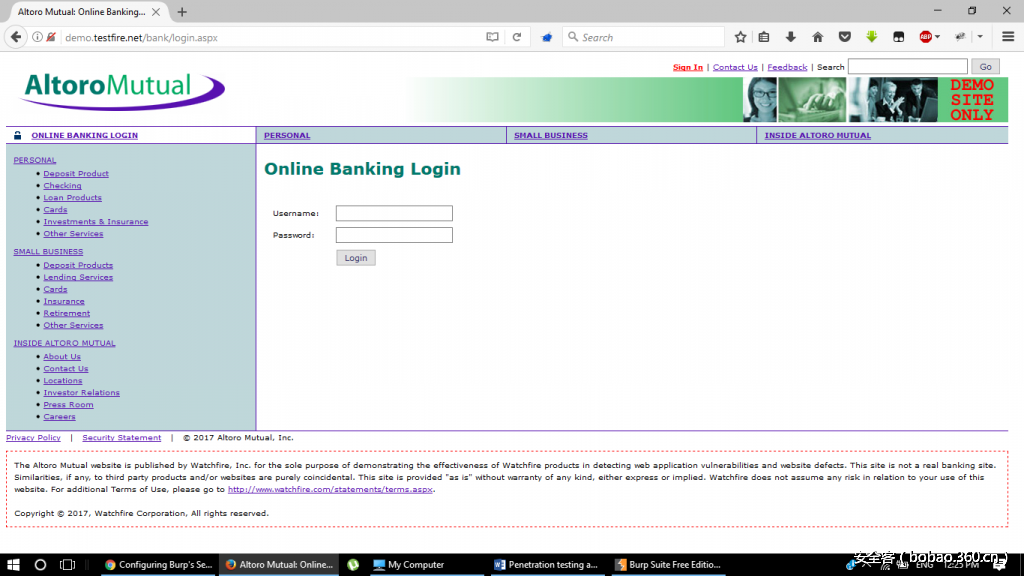This screenshot has height=576, width=1024.
Task: Reload the page using the refresh icon
Action: [517, 36]
